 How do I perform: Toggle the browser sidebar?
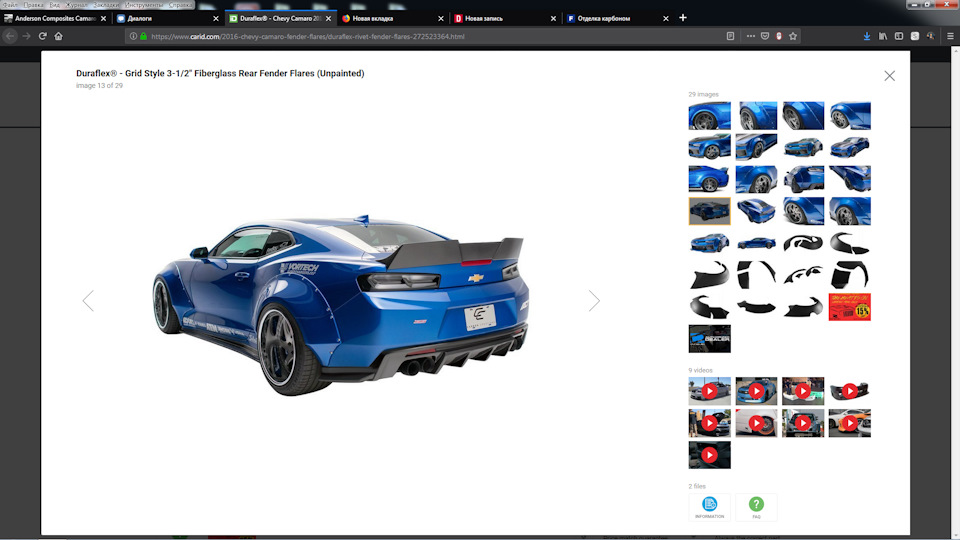[899, 36]
